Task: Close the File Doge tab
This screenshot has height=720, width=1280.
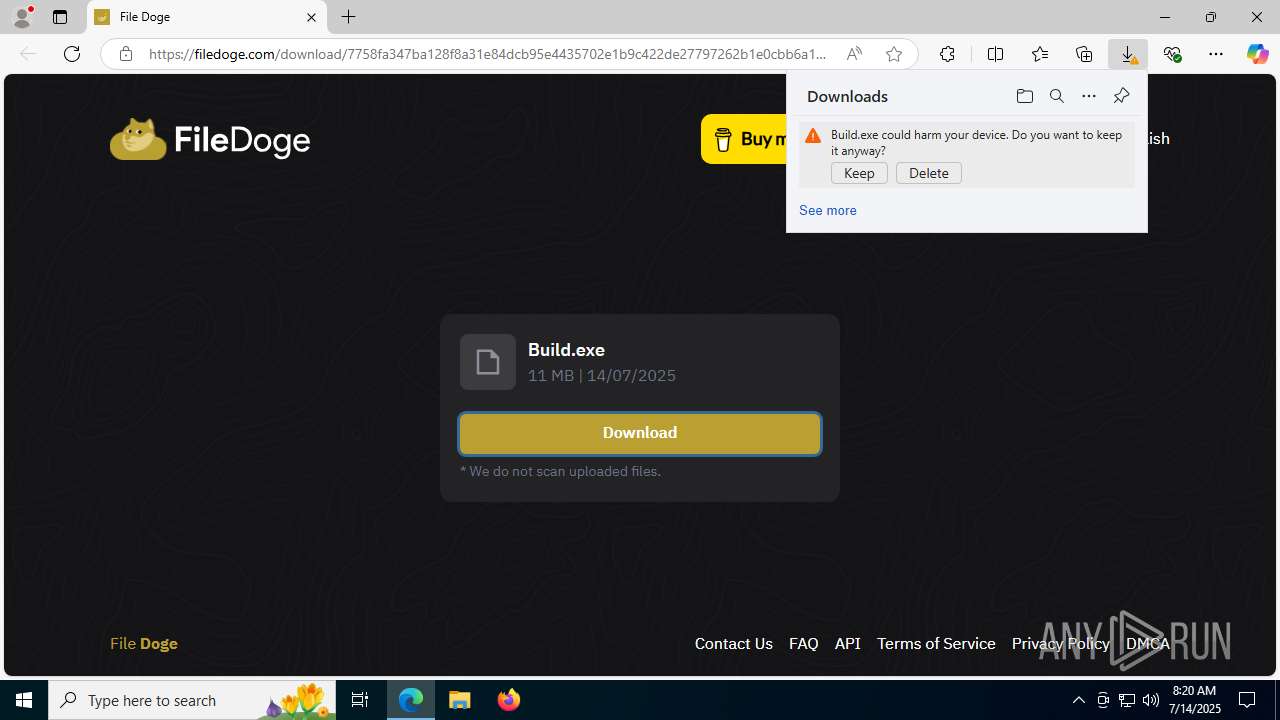Action: coord(311,17)
